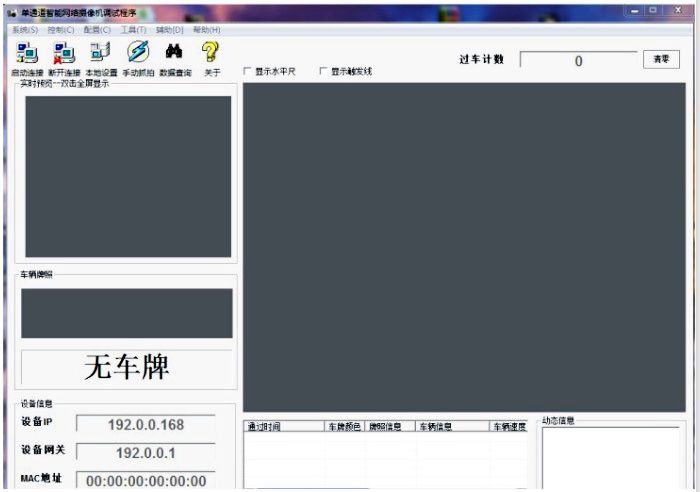Enable the 显示水平尺 checkbox

click(247, 71)
